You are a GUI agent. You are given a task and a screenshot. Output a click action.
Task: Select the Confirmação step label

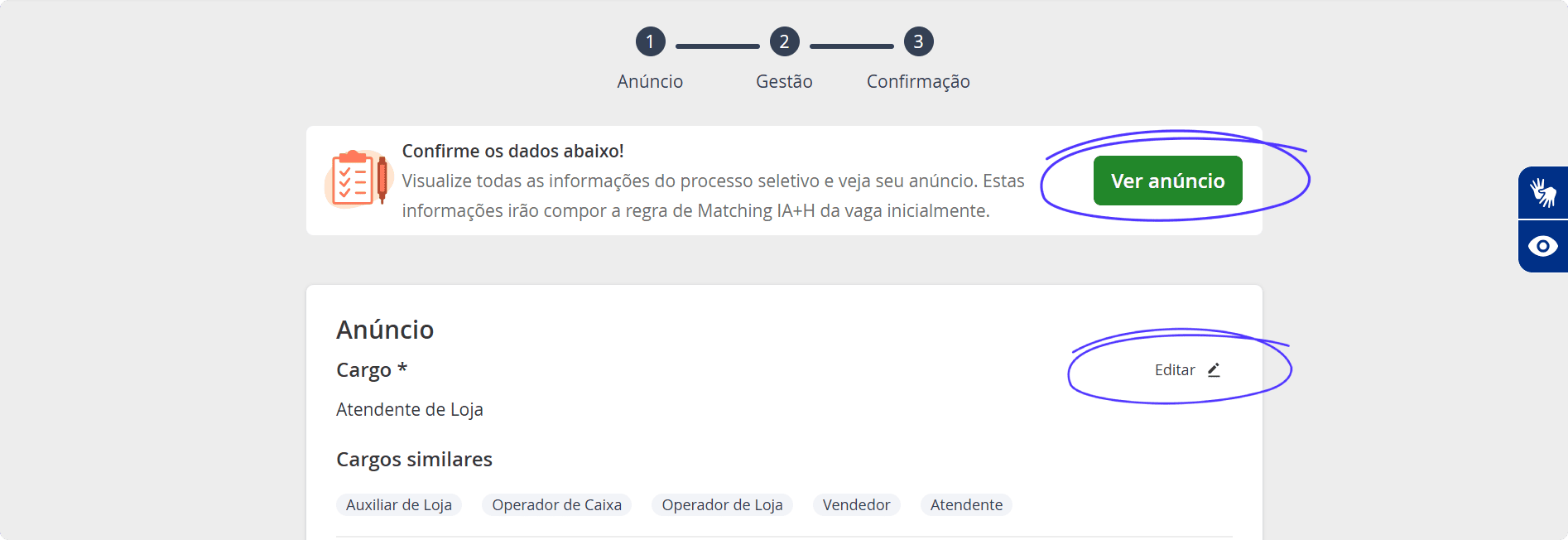point(918,81)
